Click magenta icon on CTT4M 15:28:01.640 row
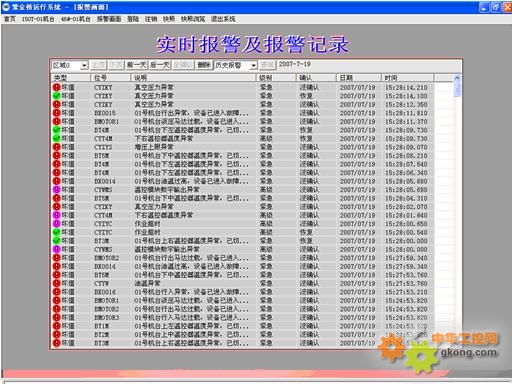Image resolution: width=512 pixels, height=384 pixels. tap(56, 215)
